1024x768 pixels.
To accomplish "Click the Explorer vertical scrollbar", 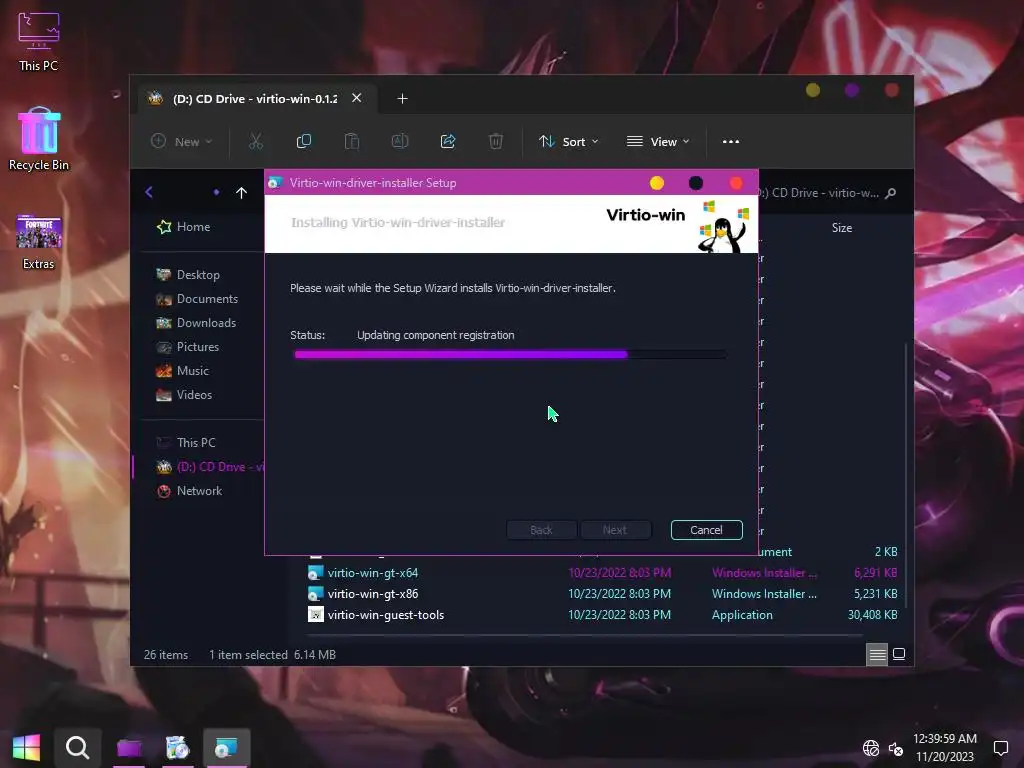I will click(905, 477).
